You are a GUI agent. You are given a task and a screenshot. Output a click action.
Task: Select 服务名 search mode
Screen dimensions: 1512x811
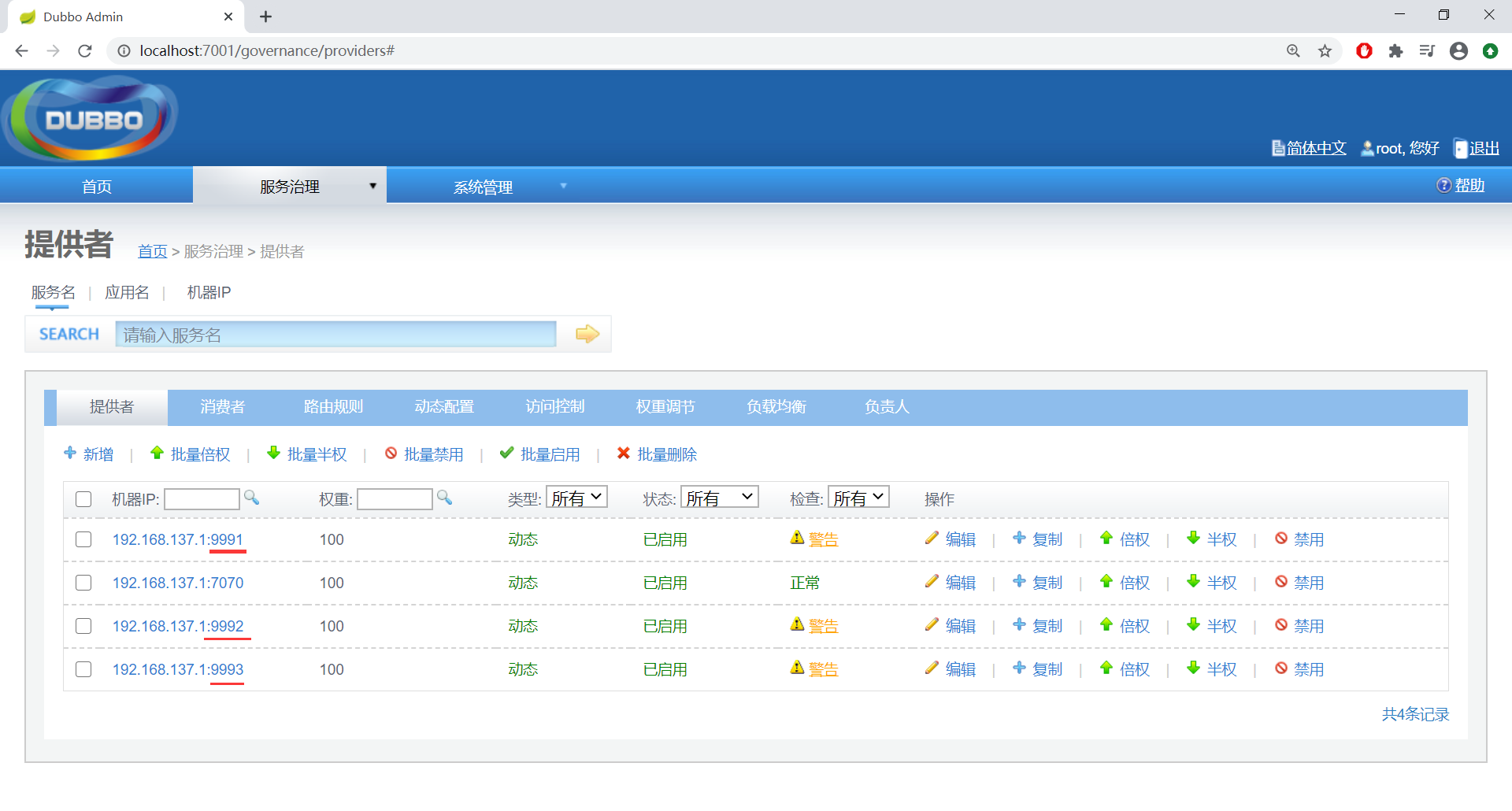coord(53,293)
